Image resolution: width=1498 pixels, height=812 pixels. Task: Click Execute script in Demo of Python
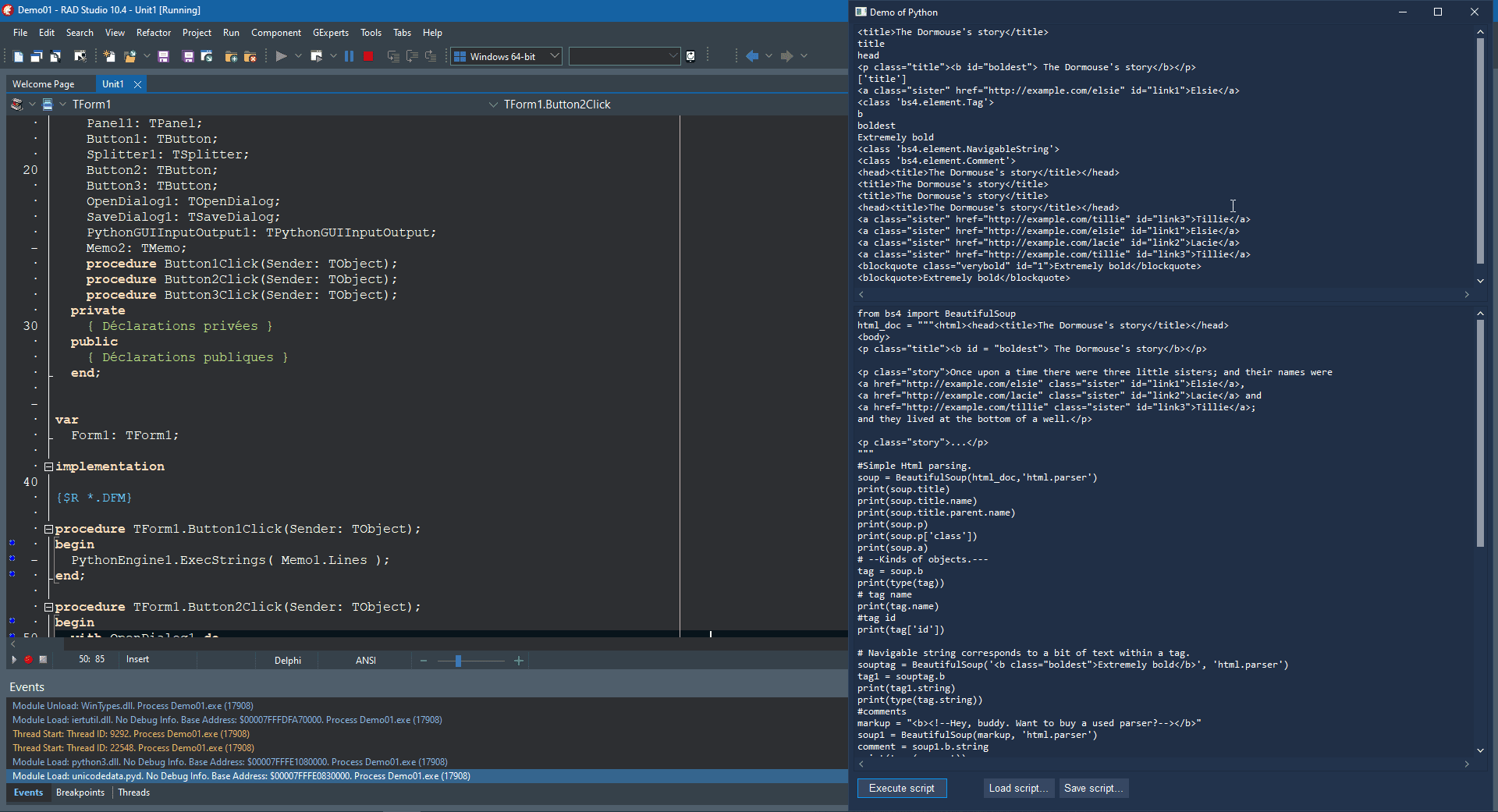click(x=902, y=789)
